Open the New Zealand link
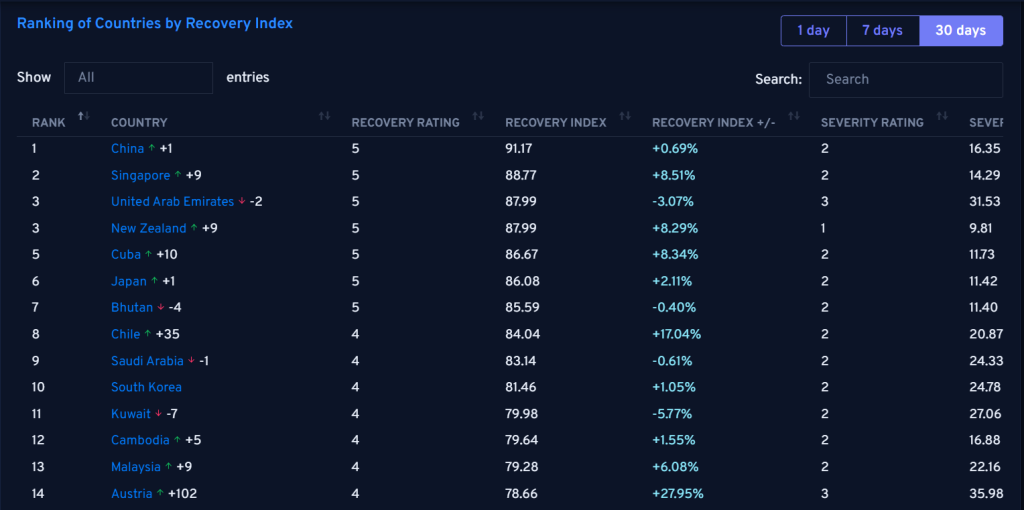The image size is (1024, 510). click(149, 229)
